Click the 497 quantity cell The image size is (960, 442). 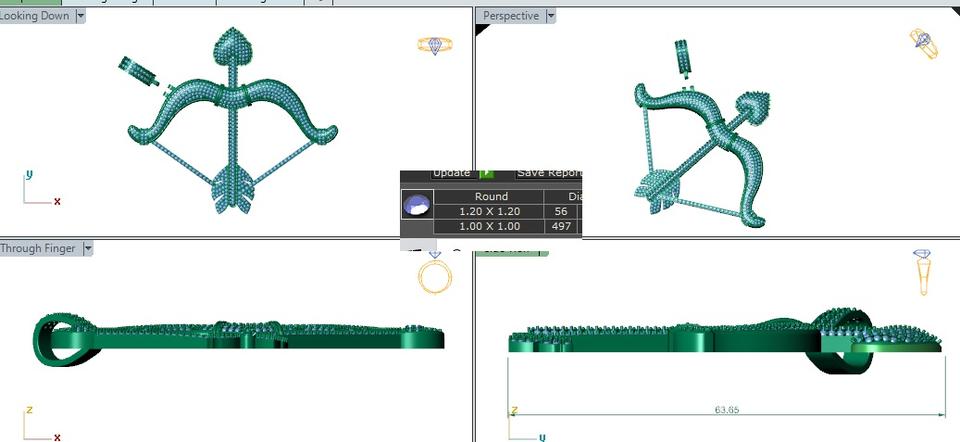pyautogui.click(x=561, y=226)
